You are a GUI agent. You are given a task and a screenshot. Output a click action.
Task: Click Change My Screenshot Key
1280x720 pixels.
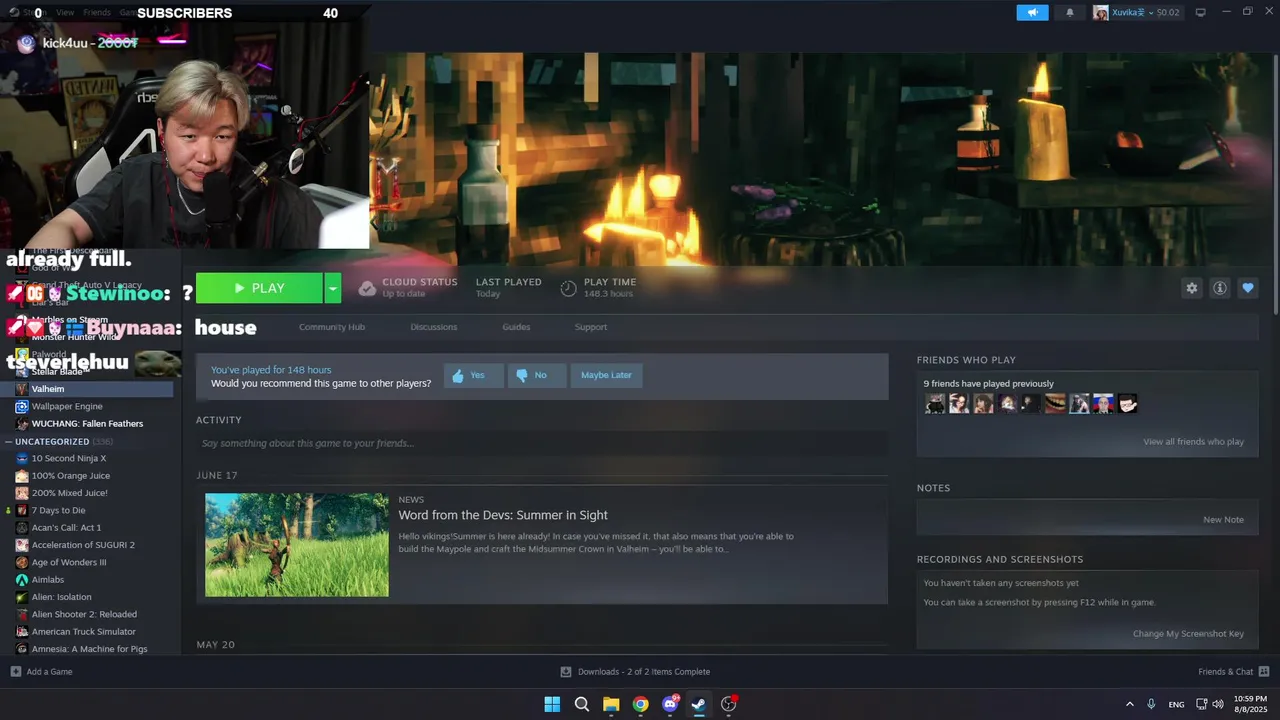(x=1188, y=634)
